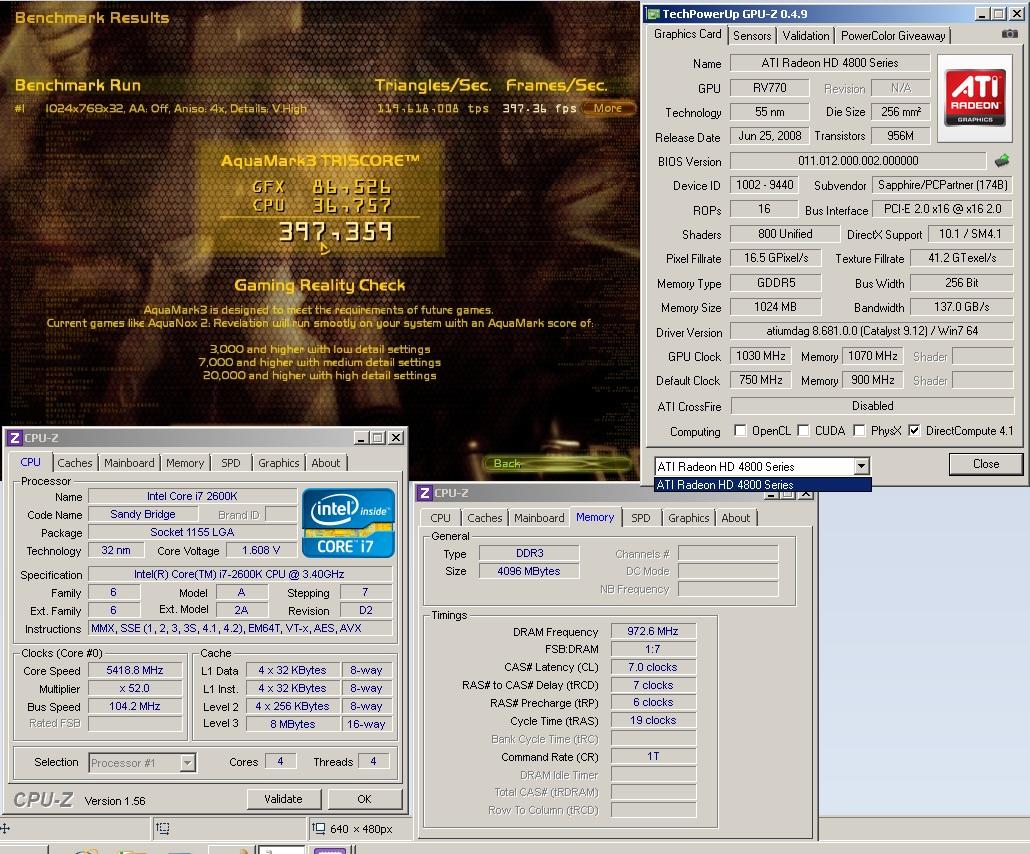Click the OK button in CPU-Z
Screen dimensions: 1030x854
pos(365,799)
